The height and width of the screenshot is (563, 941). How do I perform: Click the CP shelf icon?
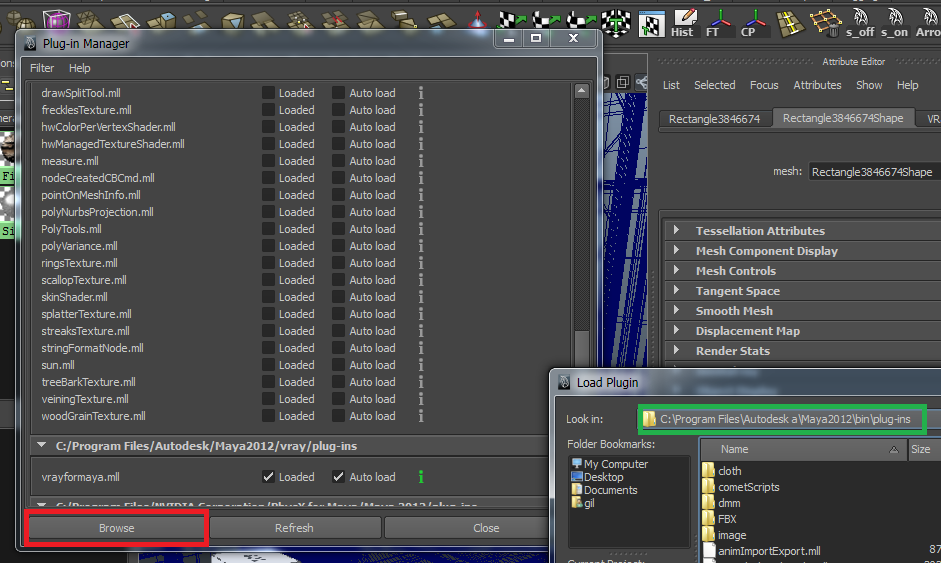click(754, 23)
